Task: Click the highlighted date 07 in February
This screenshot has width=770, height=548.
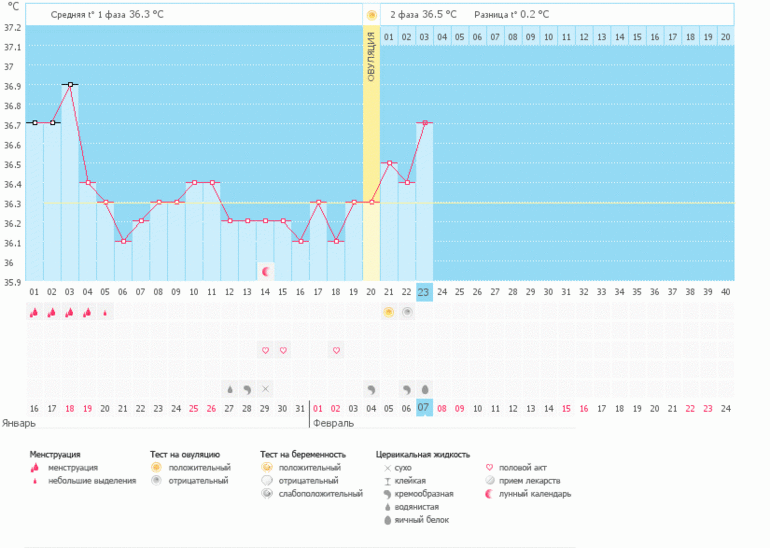Action: (424, 408)
